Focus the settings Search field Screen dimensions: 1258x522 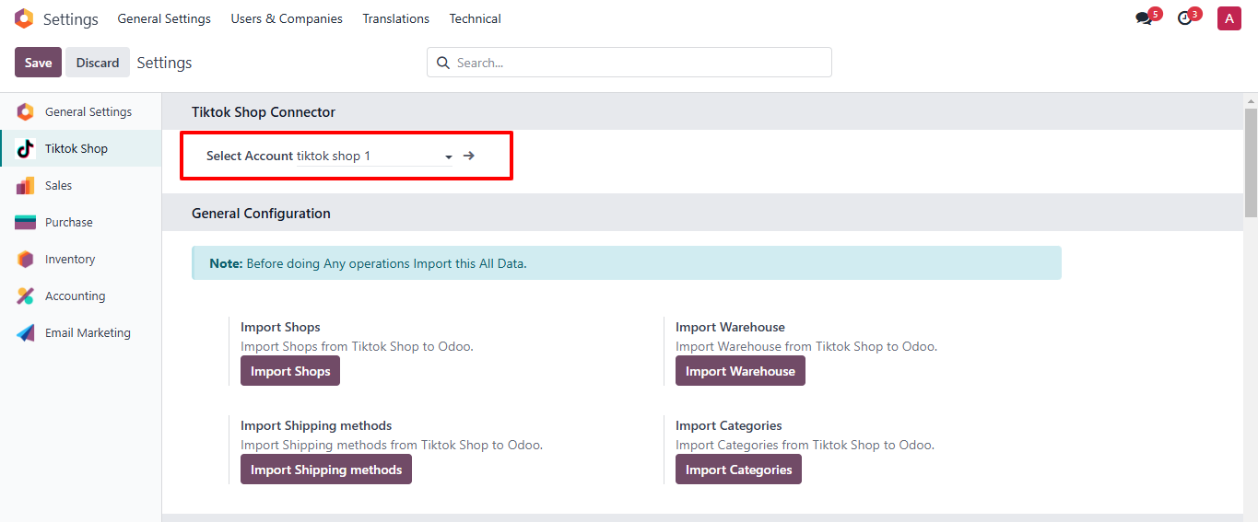point(640,62)
